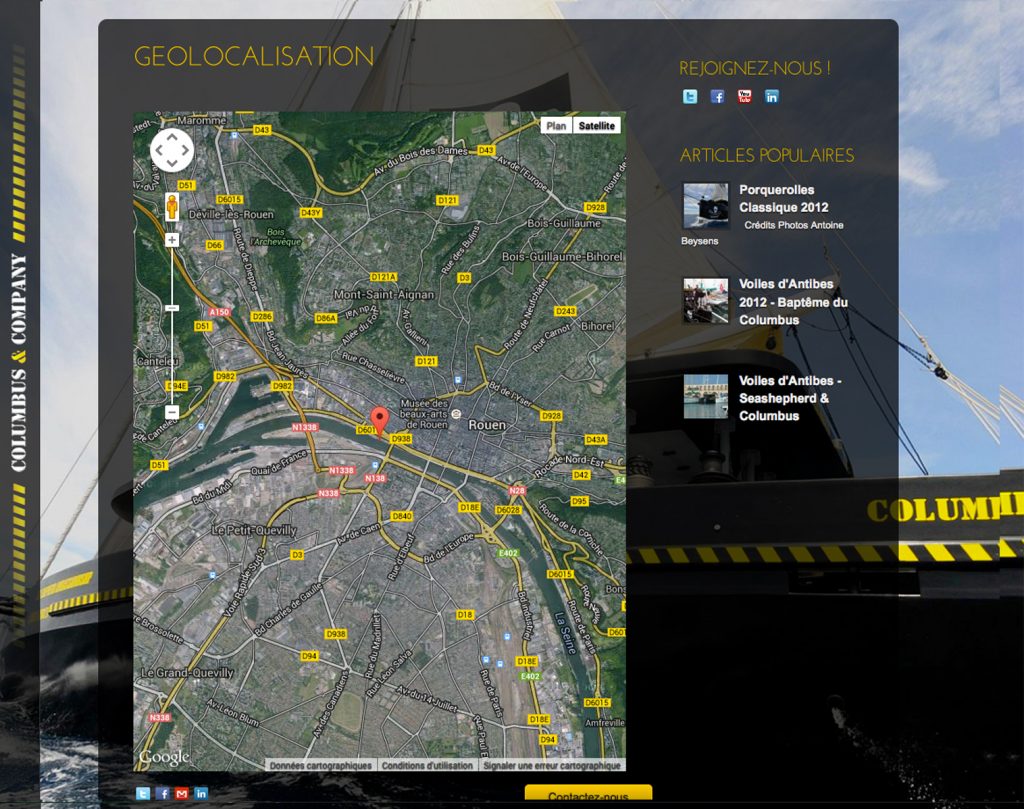Share via Facebook icon below the map

163,793
